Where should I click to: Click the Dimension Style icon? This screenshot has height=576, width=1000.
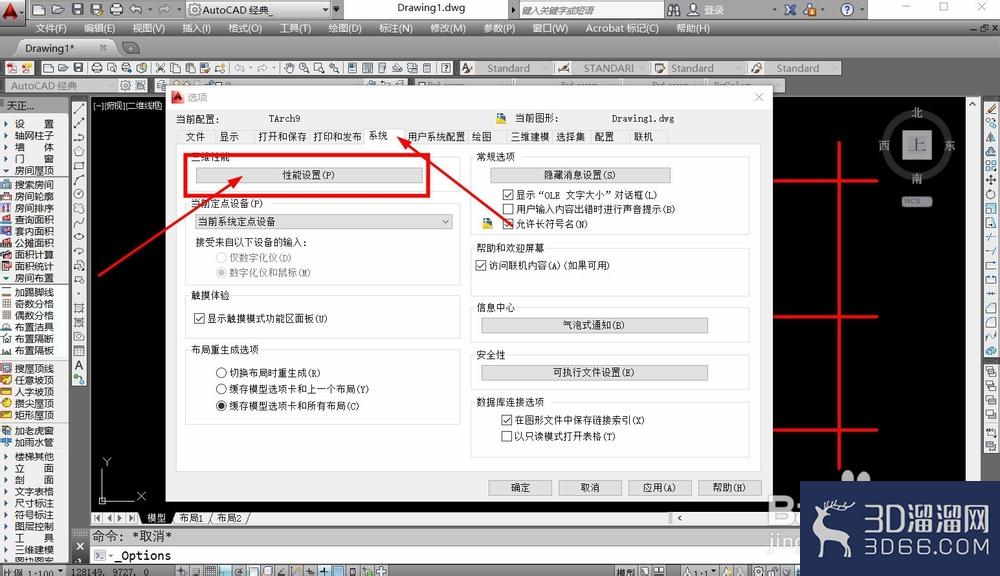pyautogui.click(x=563, y=68)
